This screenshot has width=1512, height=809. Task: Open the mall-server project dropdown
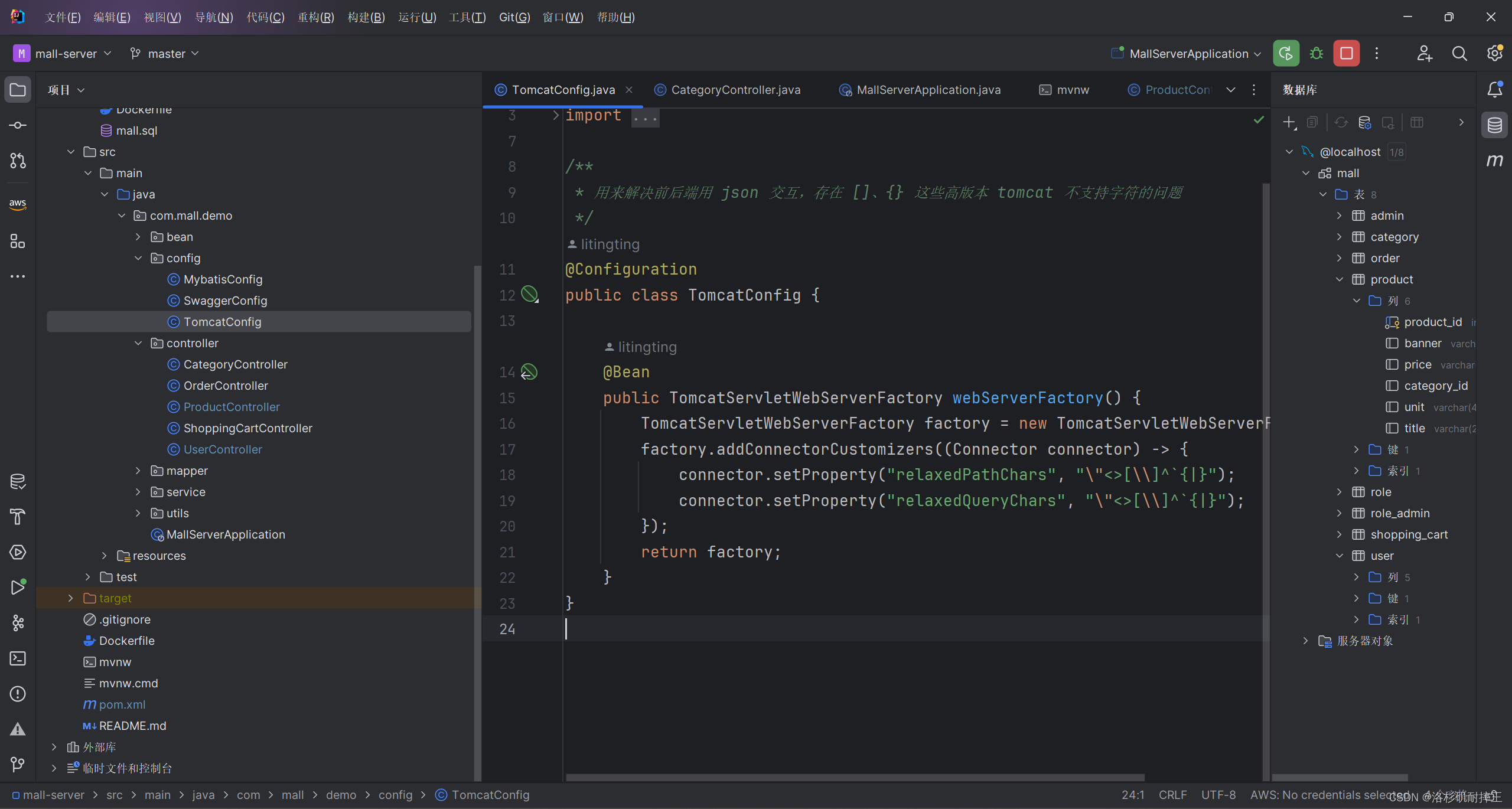[63, 54]
